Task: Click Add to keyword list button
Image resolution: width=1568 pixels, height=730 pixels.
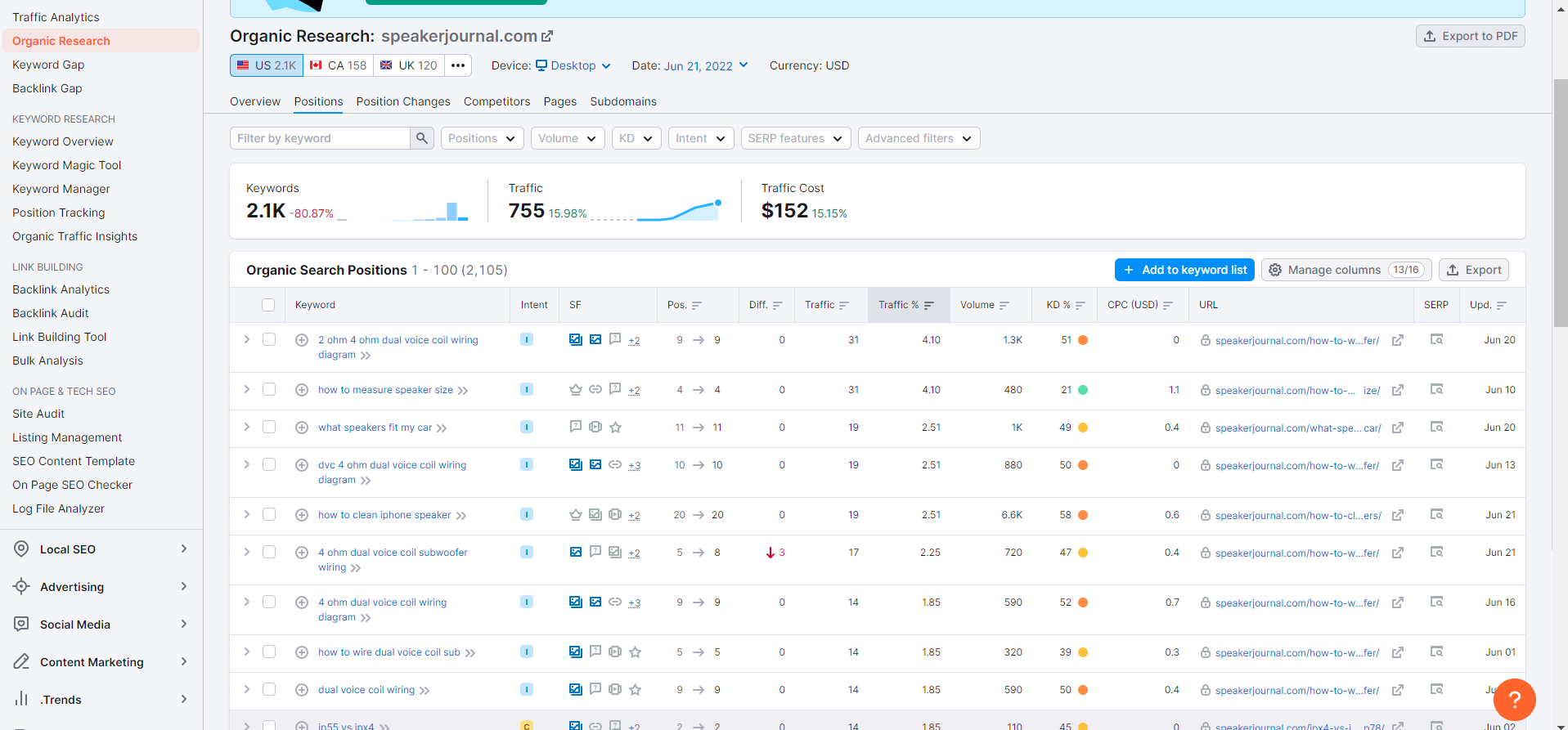Action: [1184, 270]
